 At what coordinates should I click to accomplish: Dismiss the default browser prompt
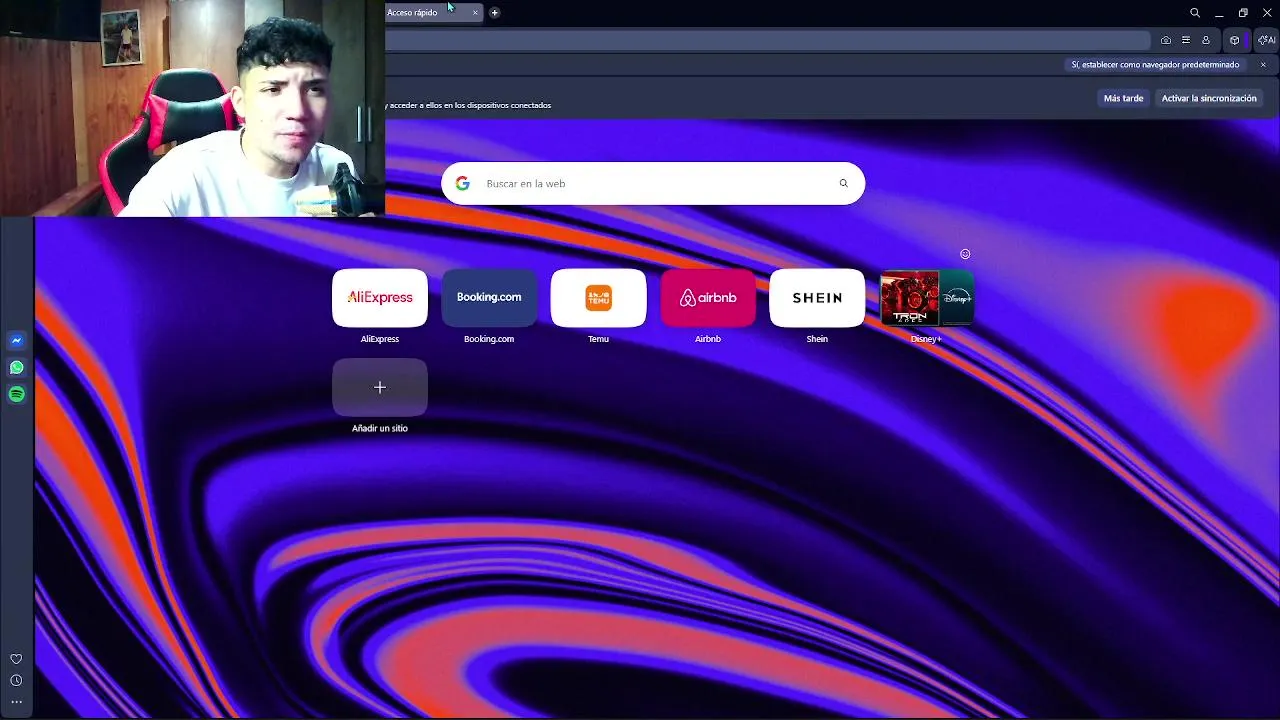1263,64
